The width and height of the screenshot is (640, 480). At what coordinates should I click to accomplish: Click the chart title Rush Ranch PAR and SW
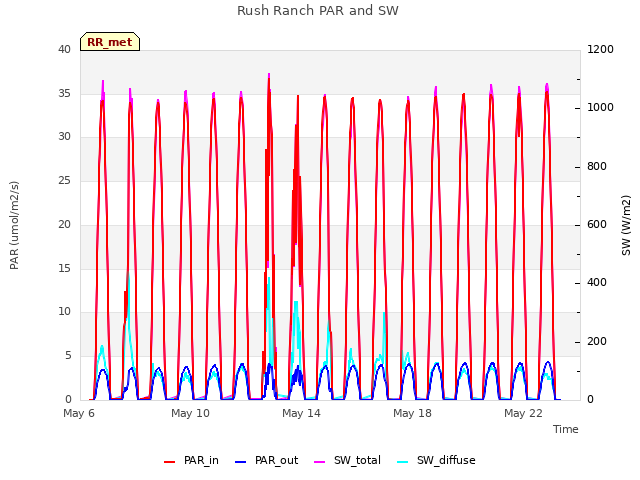tap(318, 11)
